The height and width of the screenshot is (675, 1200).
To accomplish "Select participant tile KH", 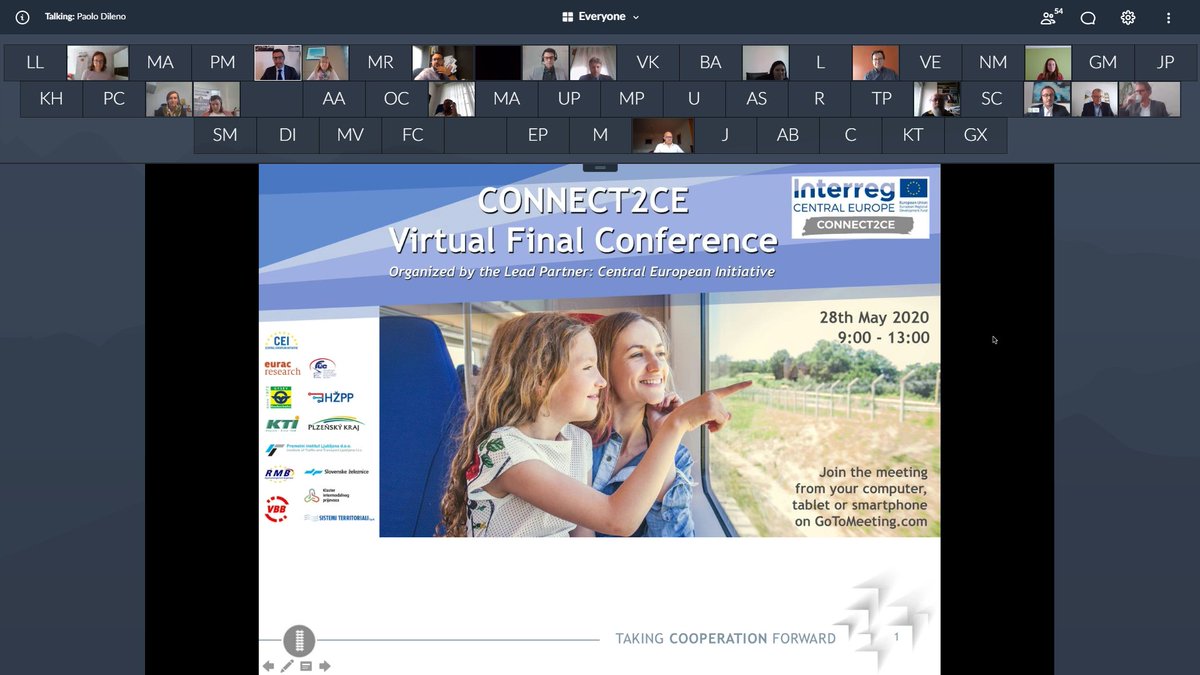I will tap(51, 99).
